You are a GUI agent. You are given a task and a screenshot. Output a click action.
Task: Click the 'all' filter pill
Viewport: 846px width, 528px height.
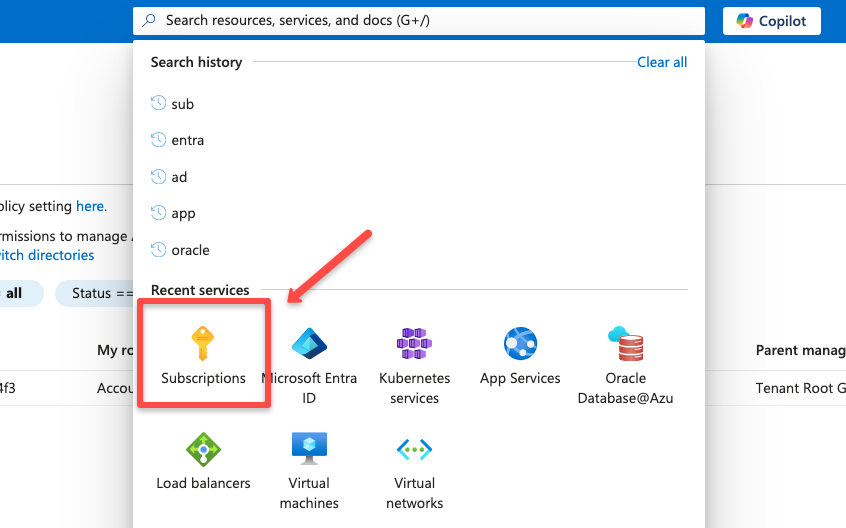coord(21,293)
